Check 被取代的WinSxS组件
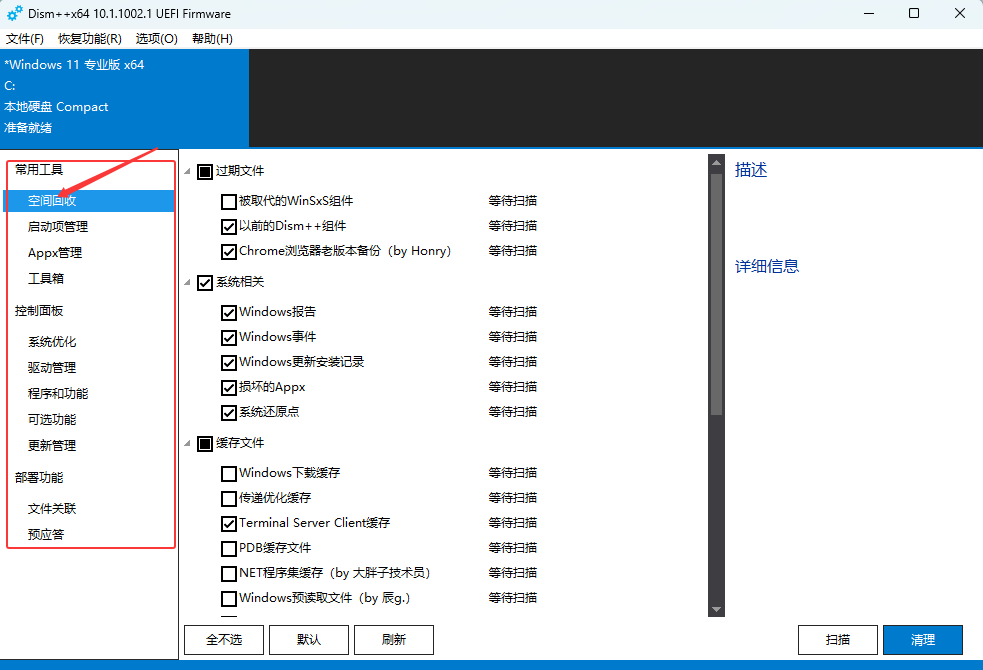The width and height of the screenshot is (983, 670). (x=229, y=201)
